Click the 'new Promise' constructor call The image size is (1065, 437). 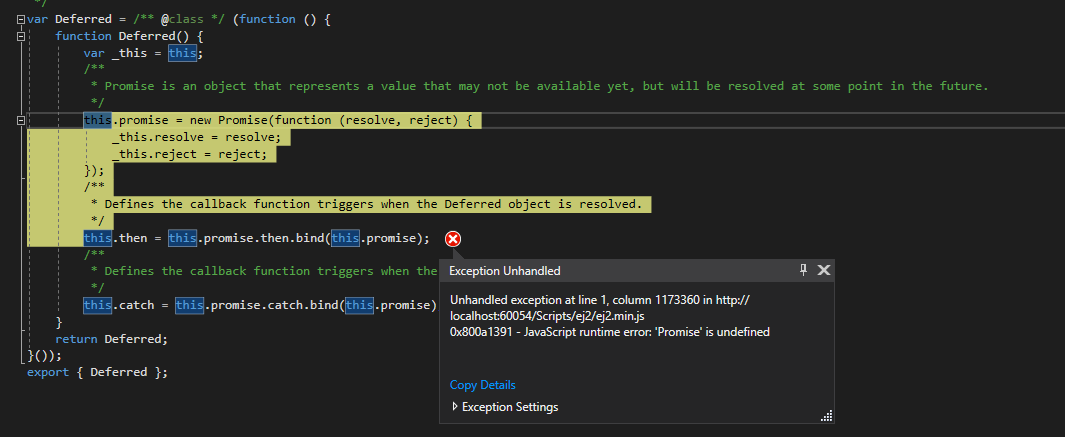(x=225, y=120)
